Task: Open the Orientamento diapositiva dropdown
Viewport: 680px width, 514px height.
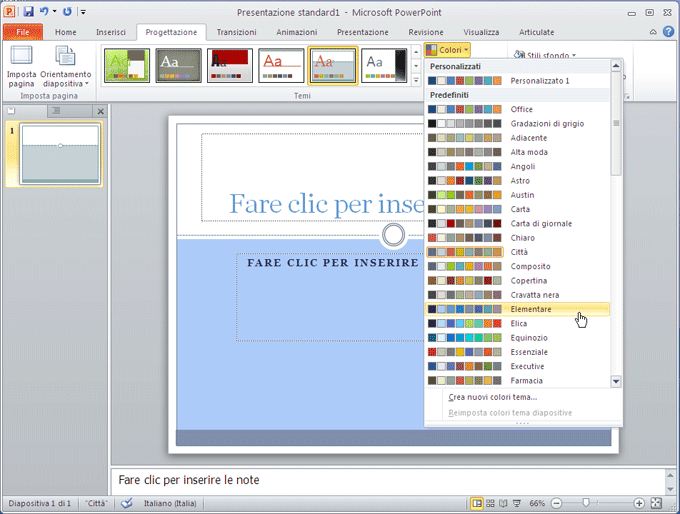Action: (x=65, y=66)
